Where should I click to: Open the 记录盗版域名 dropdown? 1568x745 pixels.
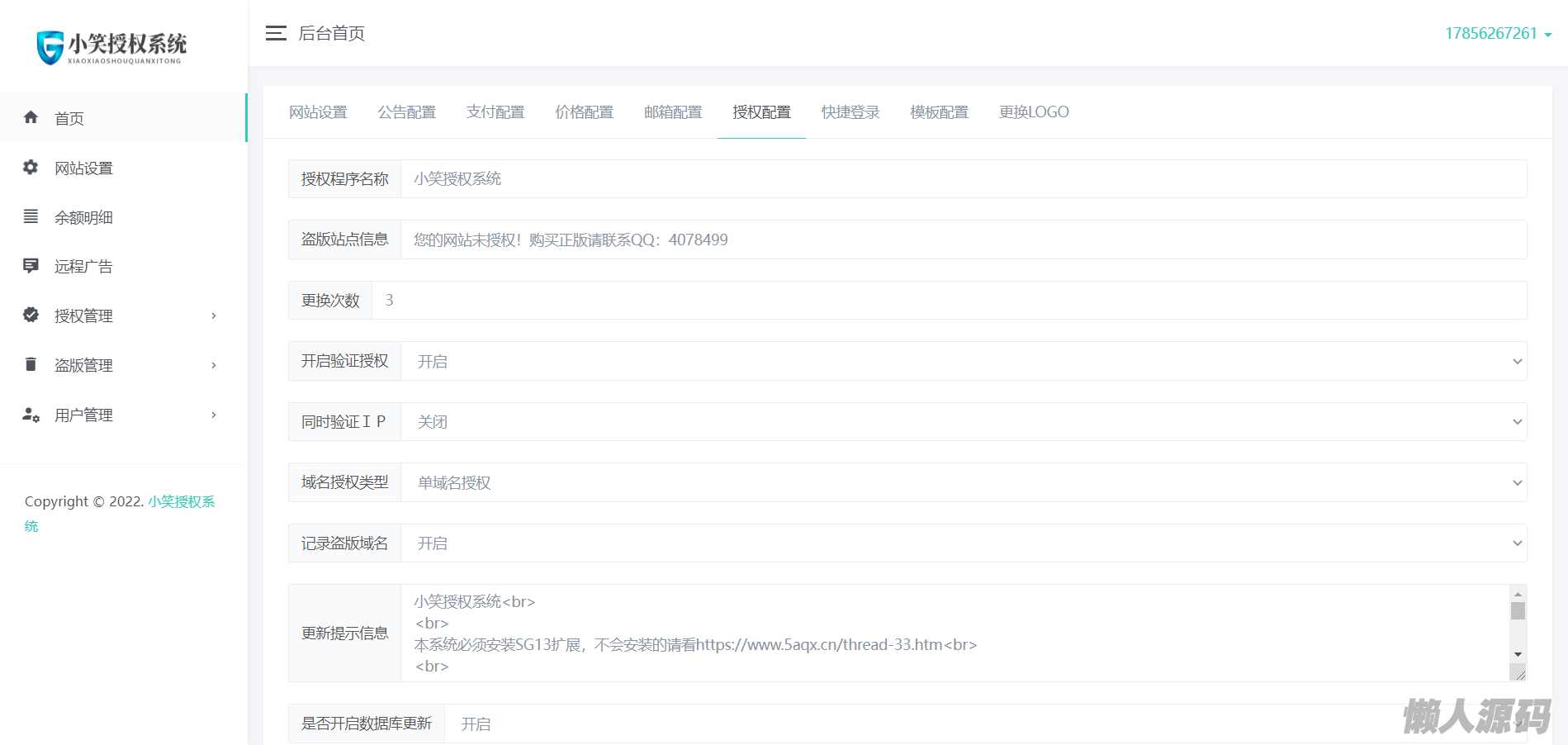tap(963, 543)
